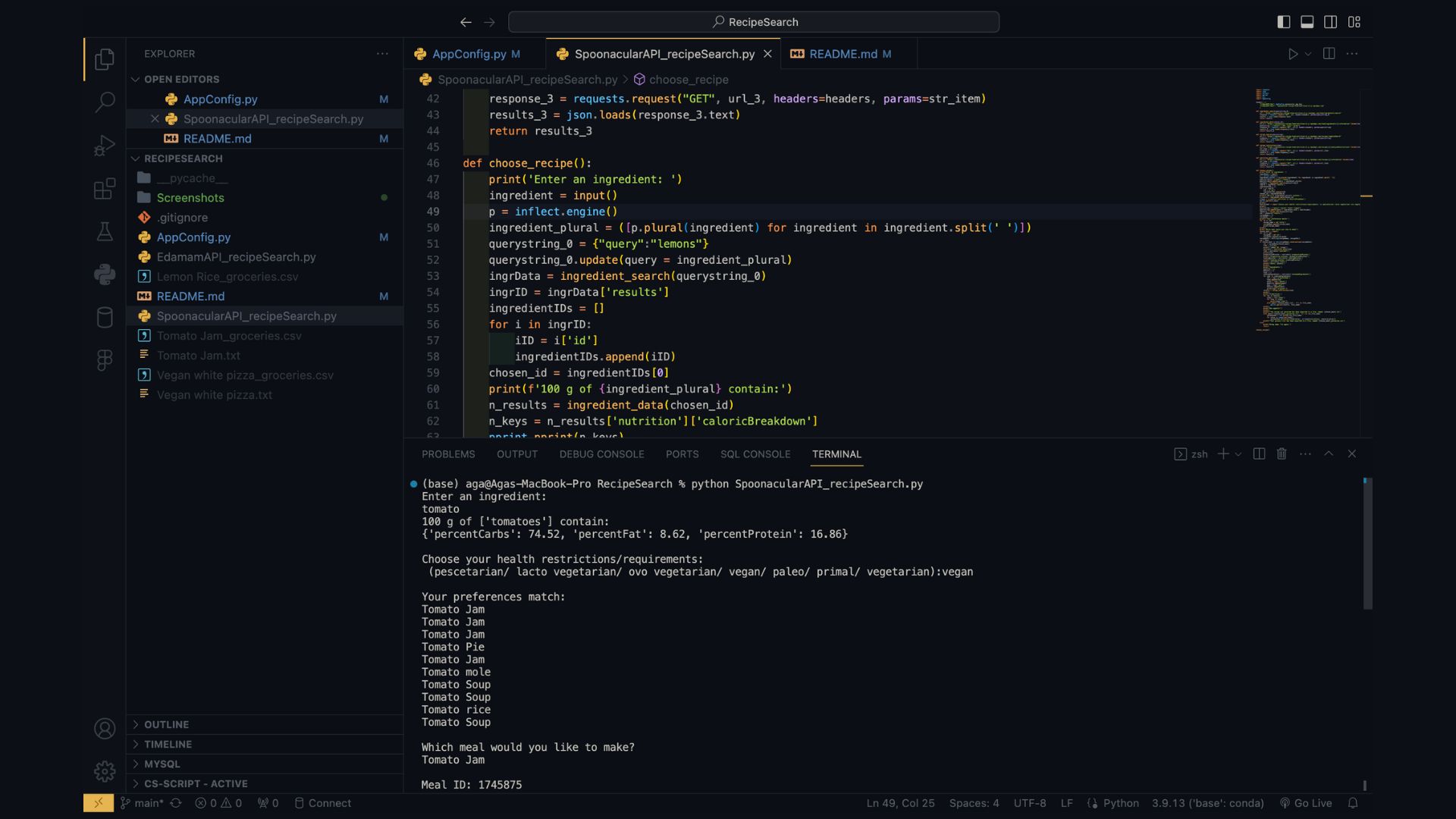Run the Python file with play icon
The width and height of the screenshot is (1456, 819).
[1293, 54]
